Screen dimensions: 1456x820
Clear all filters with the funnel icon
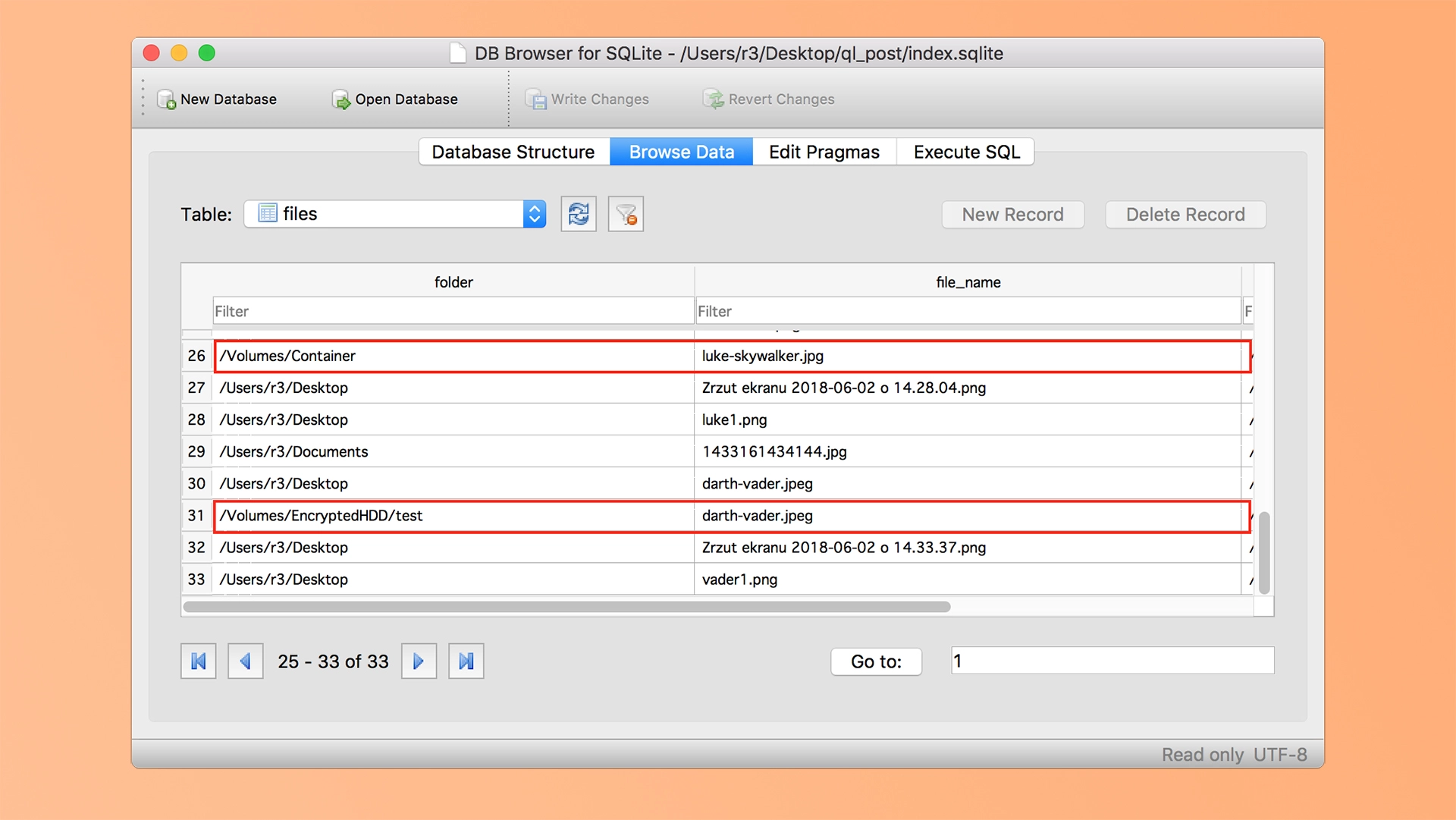(626, 214)
